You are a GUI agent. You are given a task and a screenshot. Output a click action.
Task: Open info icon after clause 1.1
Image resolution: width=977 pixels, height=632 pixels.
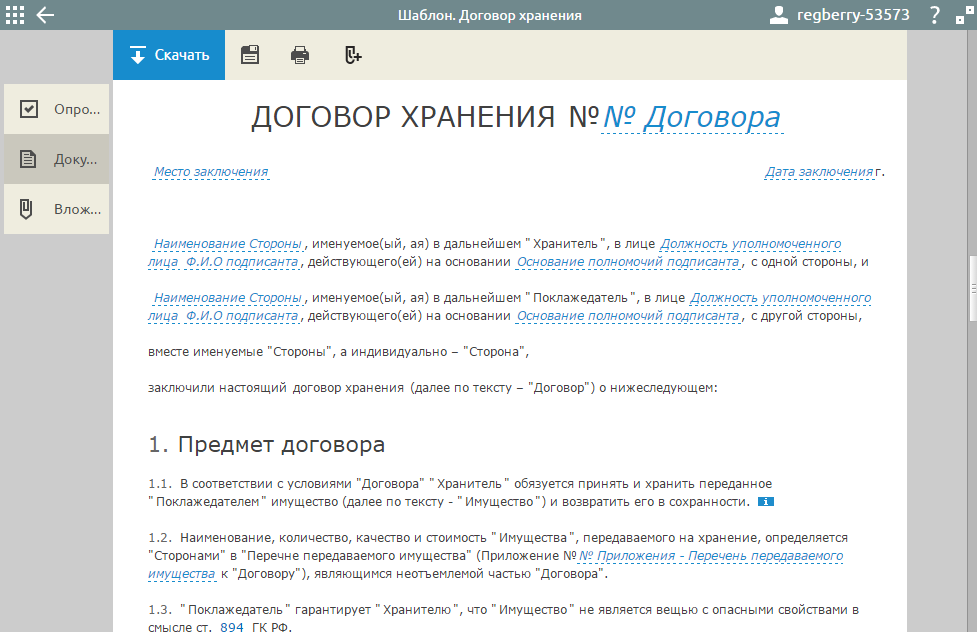click(x=766, y=502)
